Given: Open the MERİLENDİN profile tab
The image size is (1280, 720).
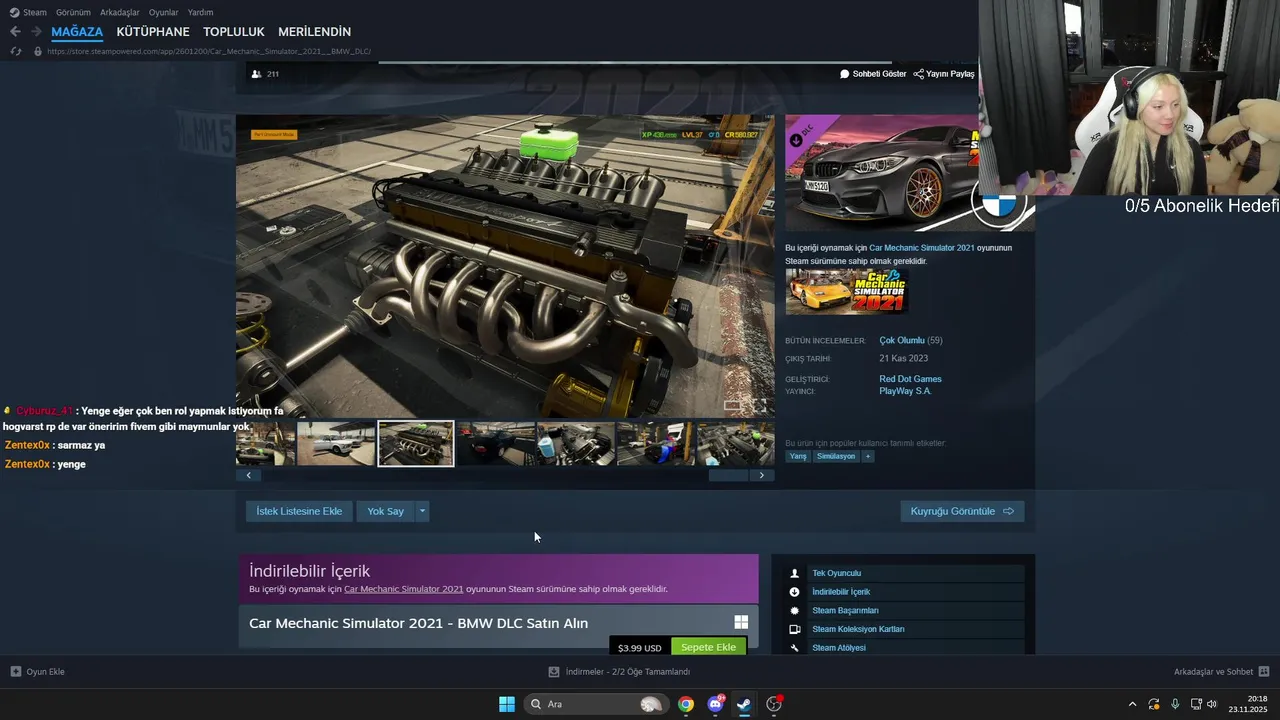Looking at the screenshot, I should pyautogui.click(x=315, y=32).
